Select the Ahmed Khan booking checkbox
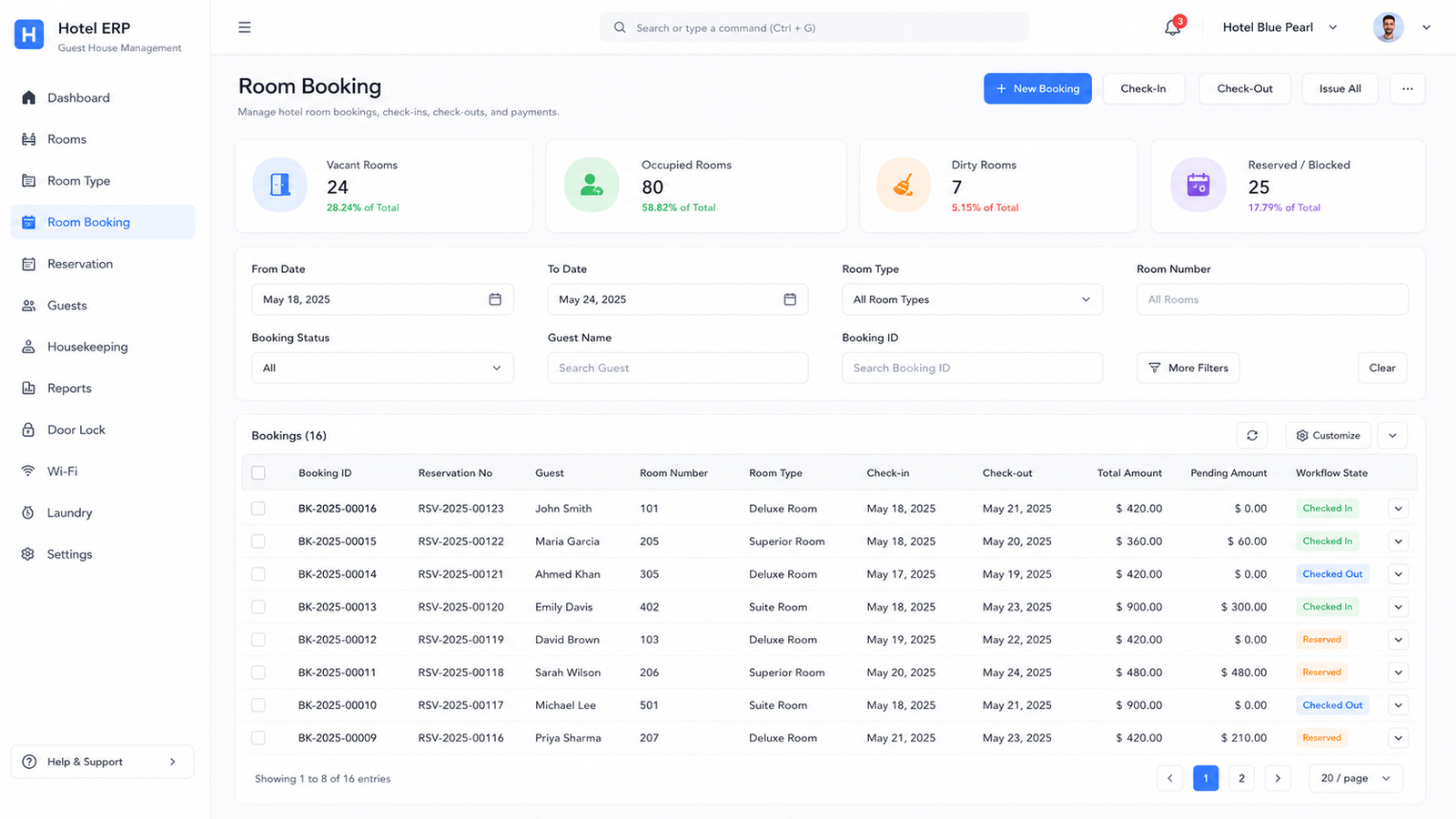1456x819 pixels. click(258, 574)
